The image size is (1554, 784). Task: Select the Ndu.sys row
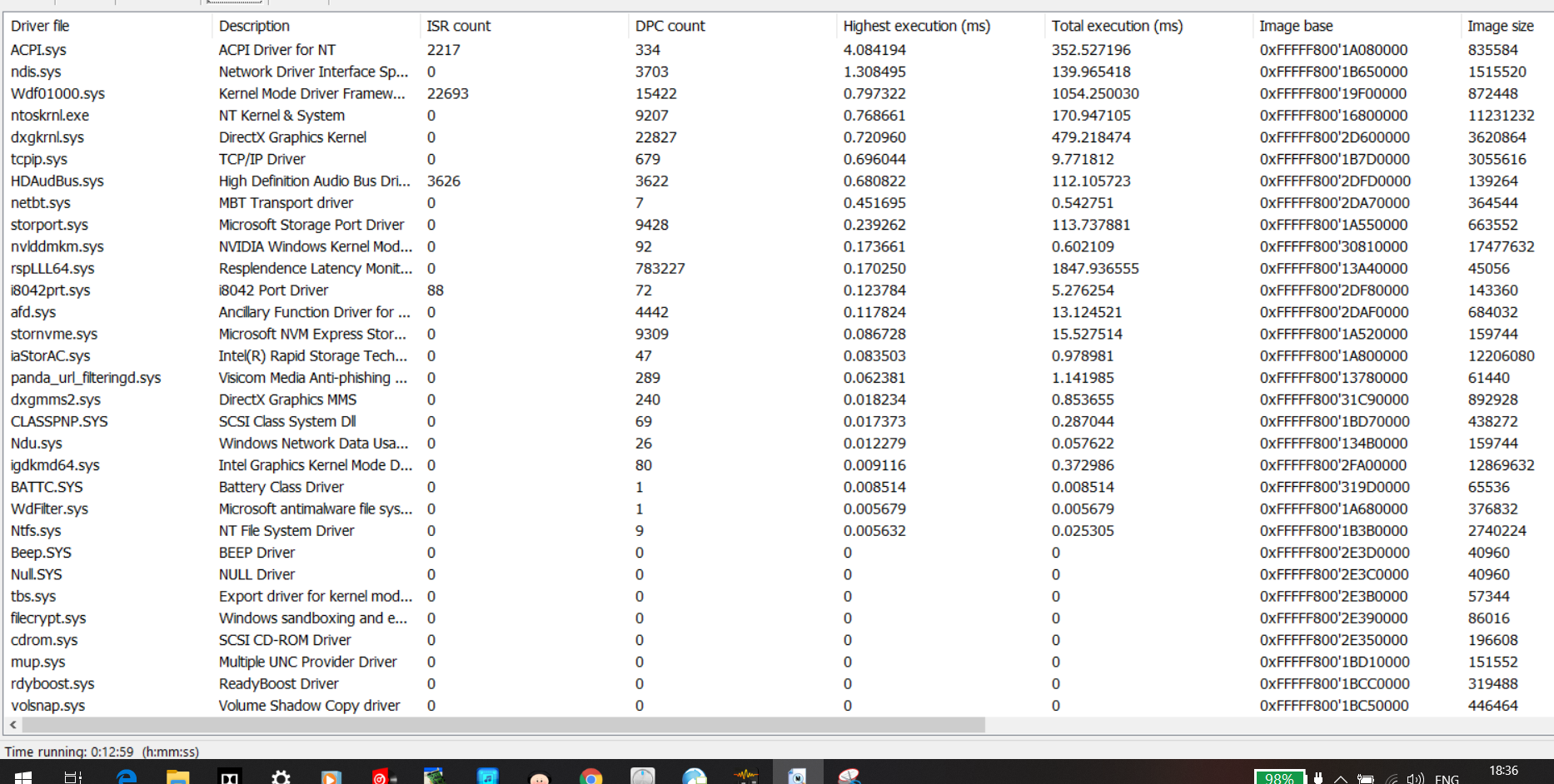pyautogui.click(x=779, y=443)
